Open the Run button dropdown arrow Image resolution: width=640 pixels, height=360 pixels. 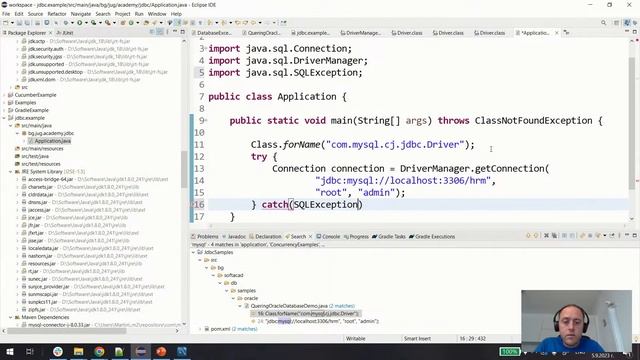coord(86,23)
